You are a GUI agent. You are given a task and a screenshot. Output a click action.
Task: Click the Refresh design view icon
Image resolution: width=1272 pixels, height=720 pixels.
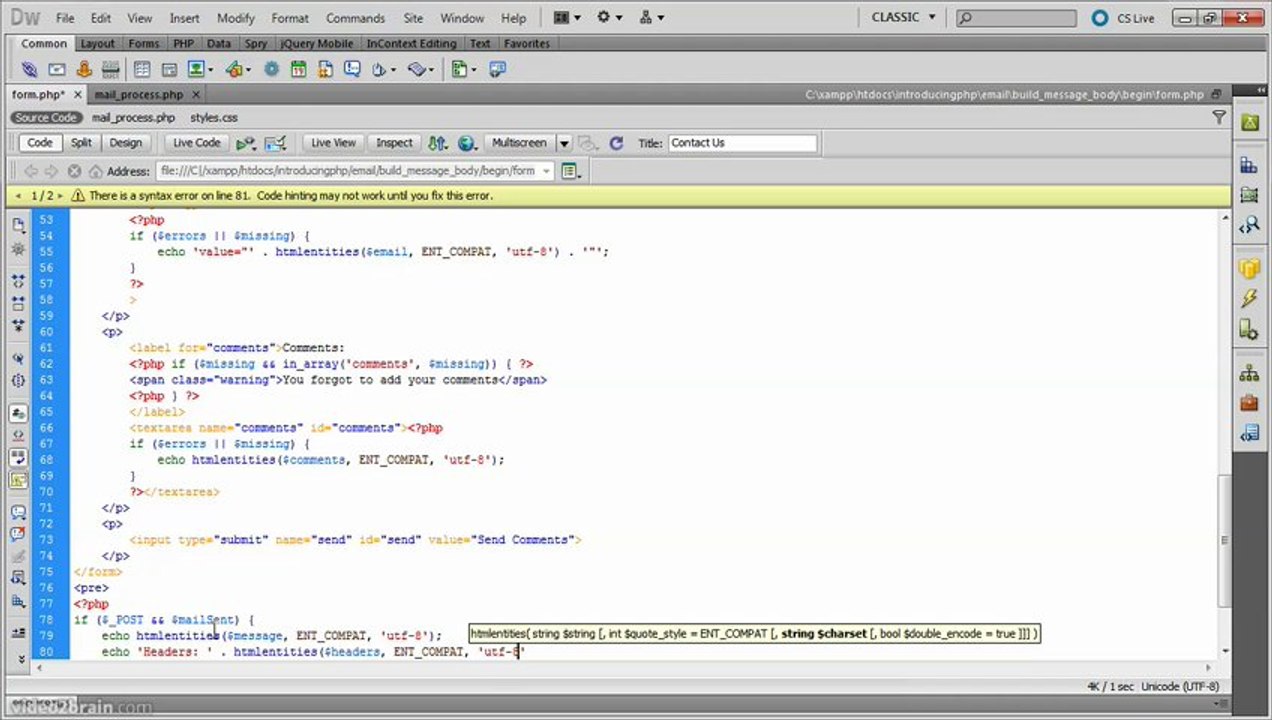(616, 143)
